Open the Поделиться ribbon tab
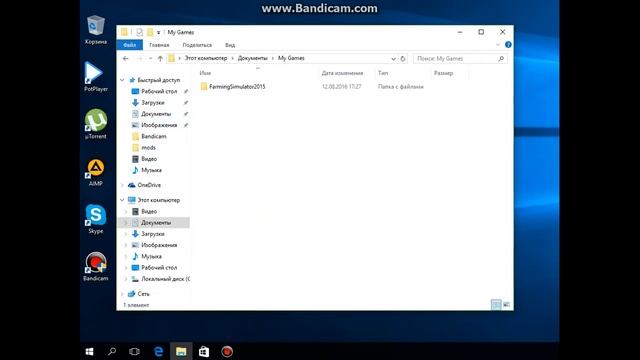The height and width of the screenshot is (360, 640). click(197, 45)
